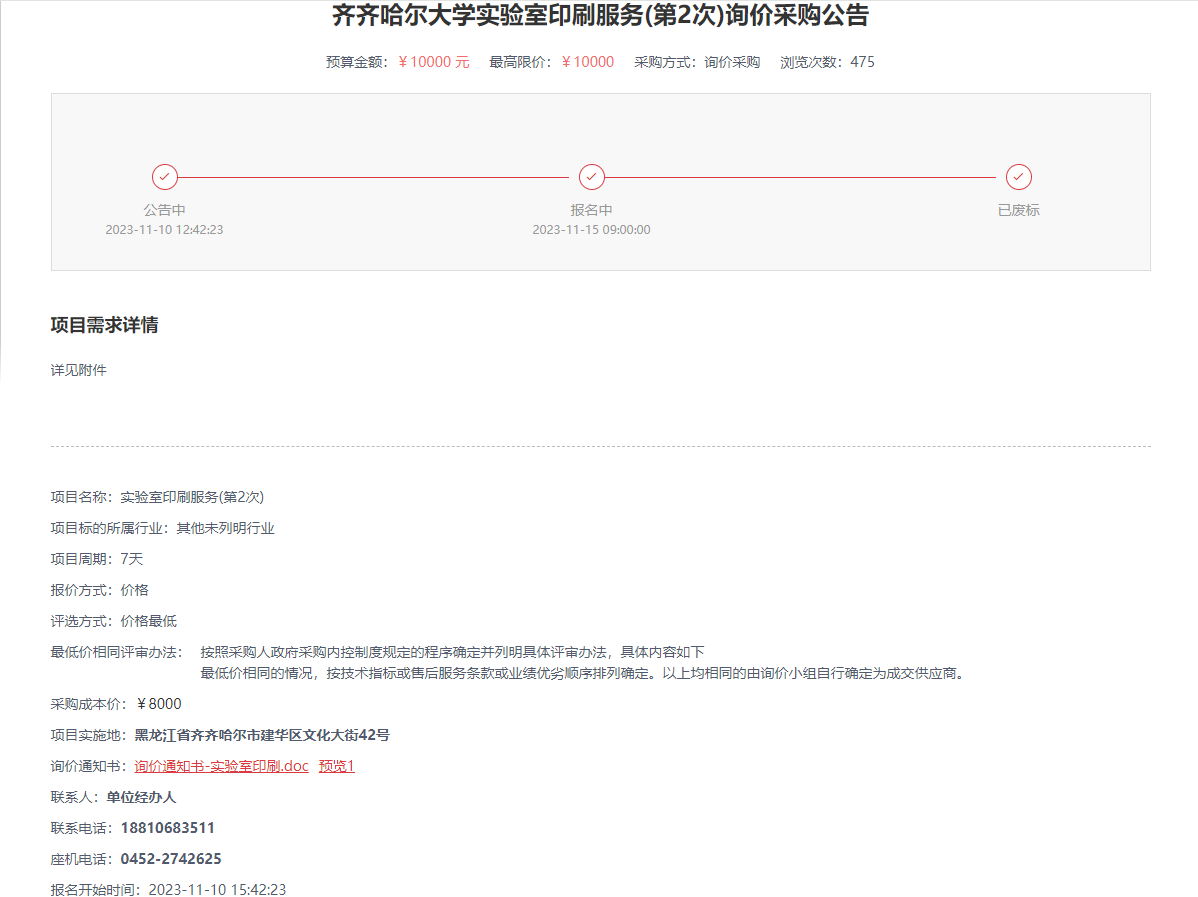The width and height of the screenshot is (1198, 897).
Task: Select the 2023-11-10 12:42:23 announcement timestamp
Action: (x=165, y=230)
